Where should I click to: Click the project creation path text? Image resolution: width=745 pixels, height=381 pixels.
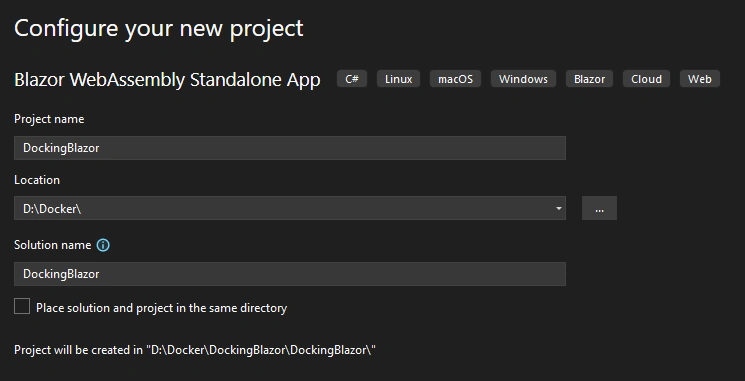tap(195, 350)
